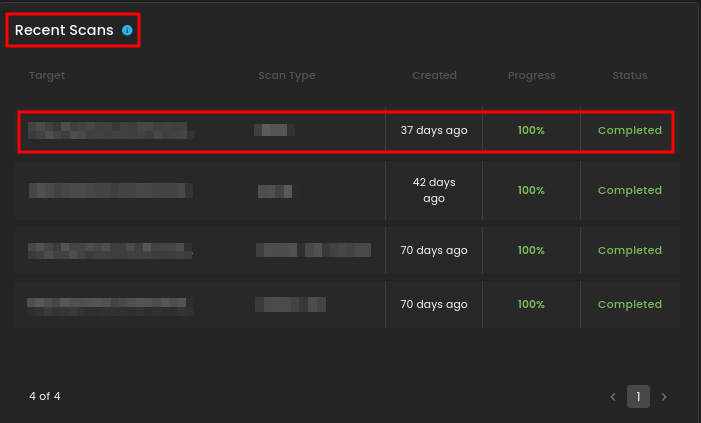This screenshot has height=423, width=701.
Task: Click the Status column header
Action: pyautogui.click(x=630, y=76)
